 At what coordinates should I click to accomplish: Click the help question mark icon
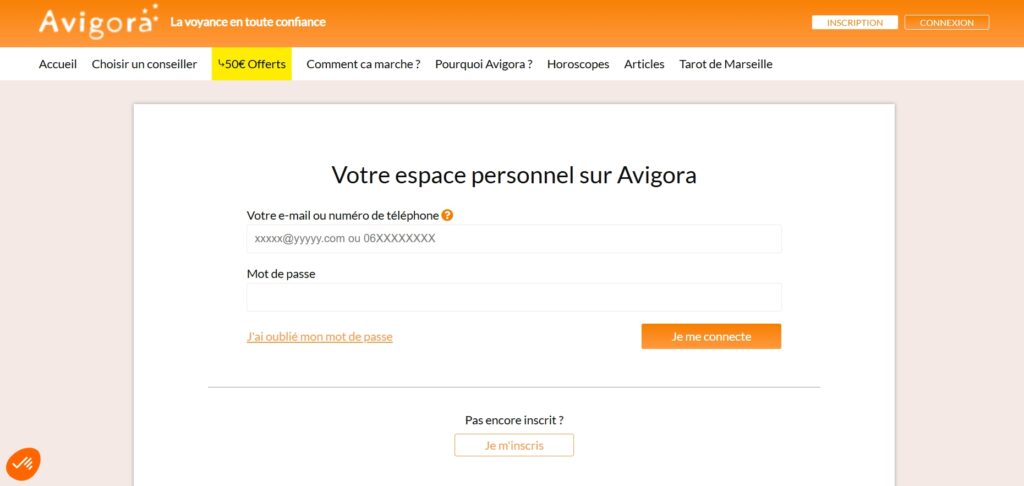point(447,215)
